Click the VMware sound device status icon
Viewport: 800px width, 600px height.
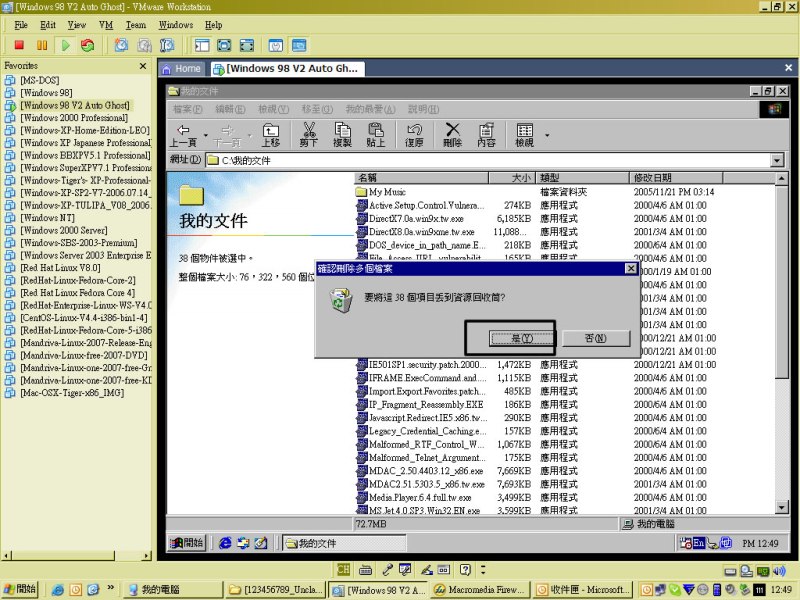(x=779, y=570)
